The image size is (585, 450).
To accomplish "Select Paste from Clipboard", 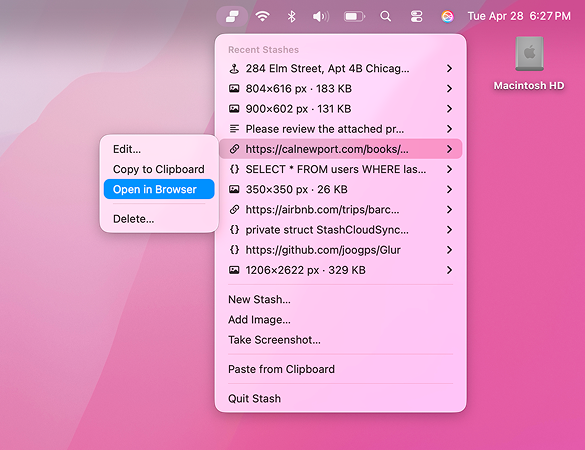I will click(x=341, y=369).
